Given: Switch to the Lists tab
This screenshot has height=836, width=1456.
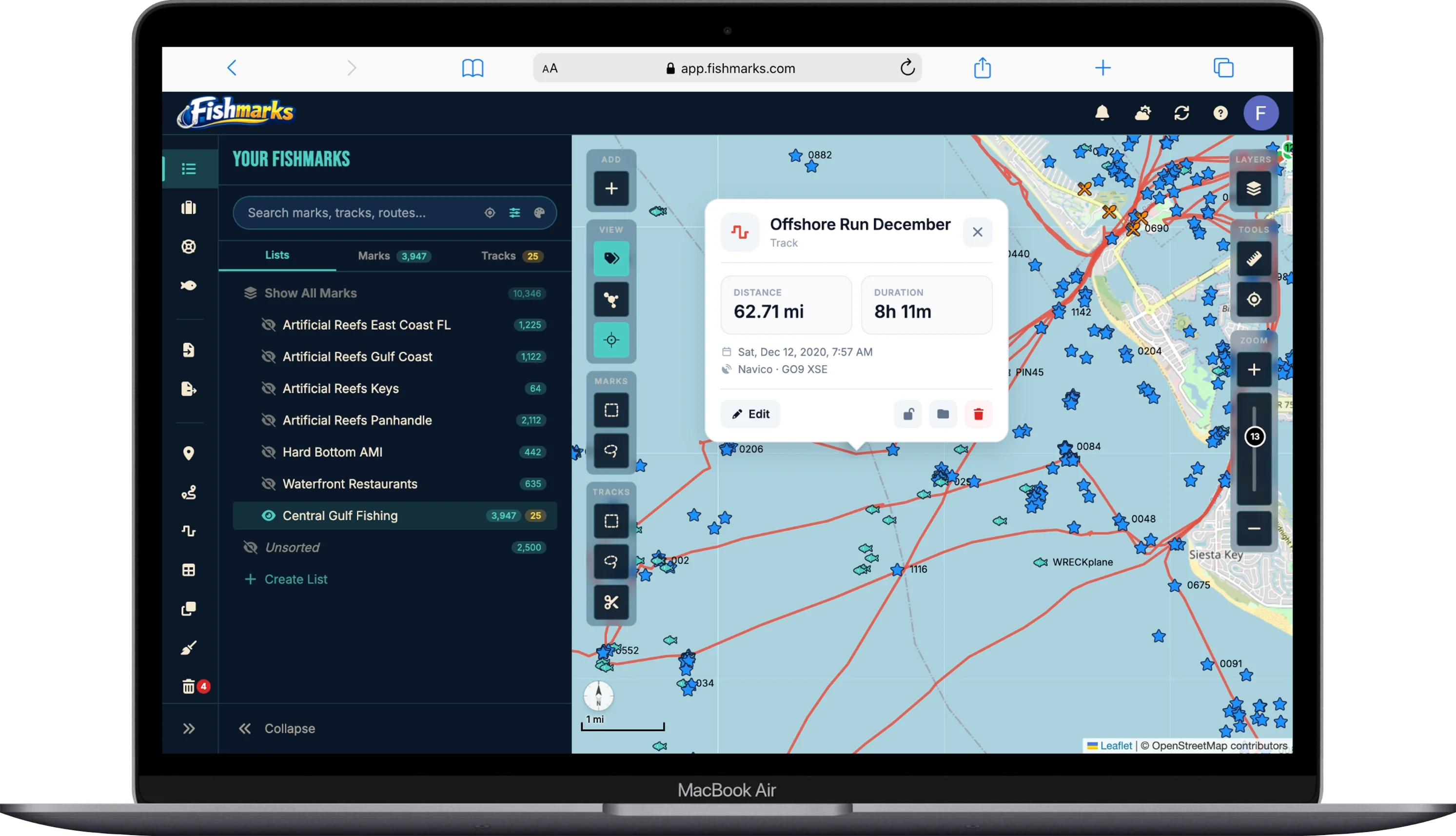Looking at the screenshot, I should pos(277,255).
